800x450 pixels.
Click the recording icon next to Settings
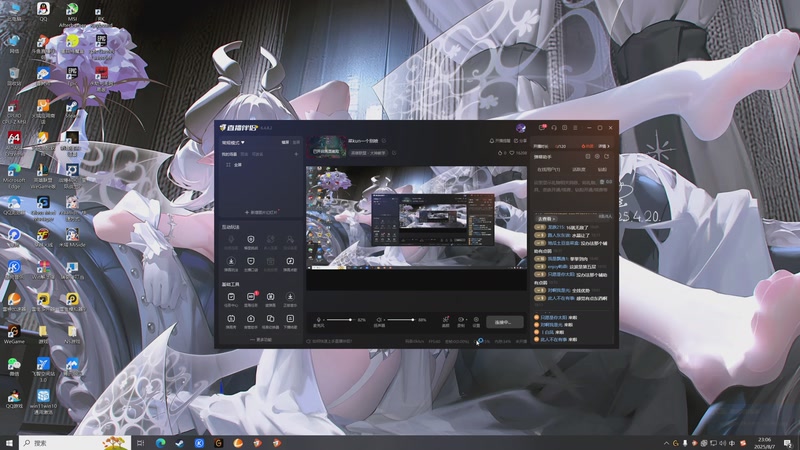click(460, 320)
